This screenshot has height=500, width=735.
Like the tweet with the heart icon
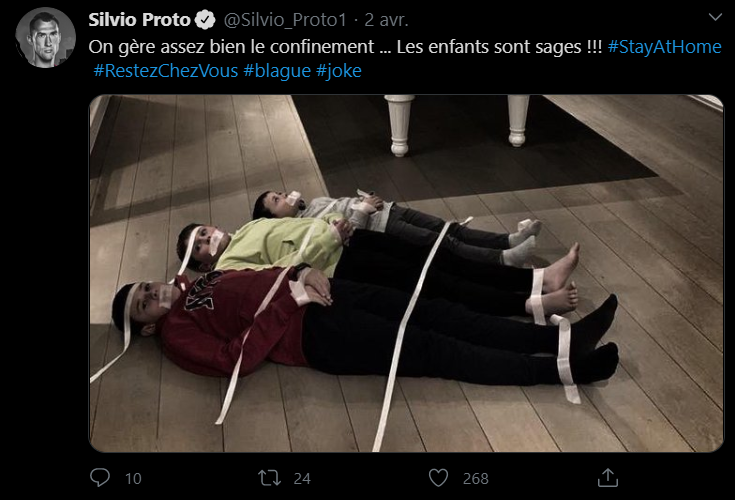click(x=438, y=478)
